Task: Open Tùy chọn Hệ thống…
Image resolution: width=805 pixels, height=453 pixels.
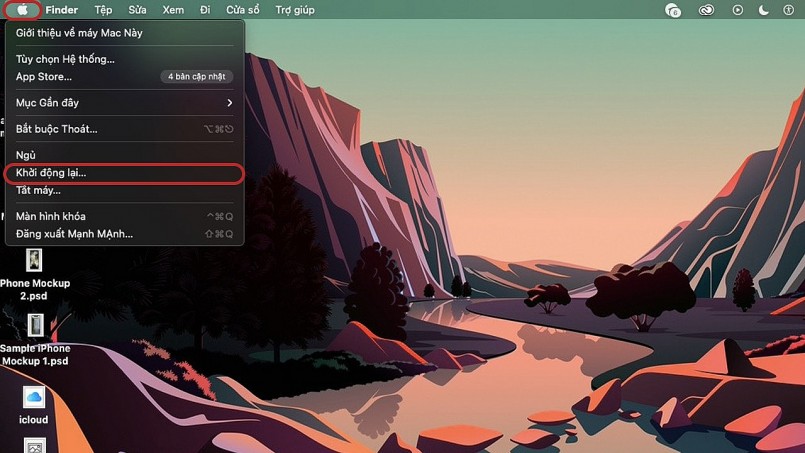Action: [65, 59]
